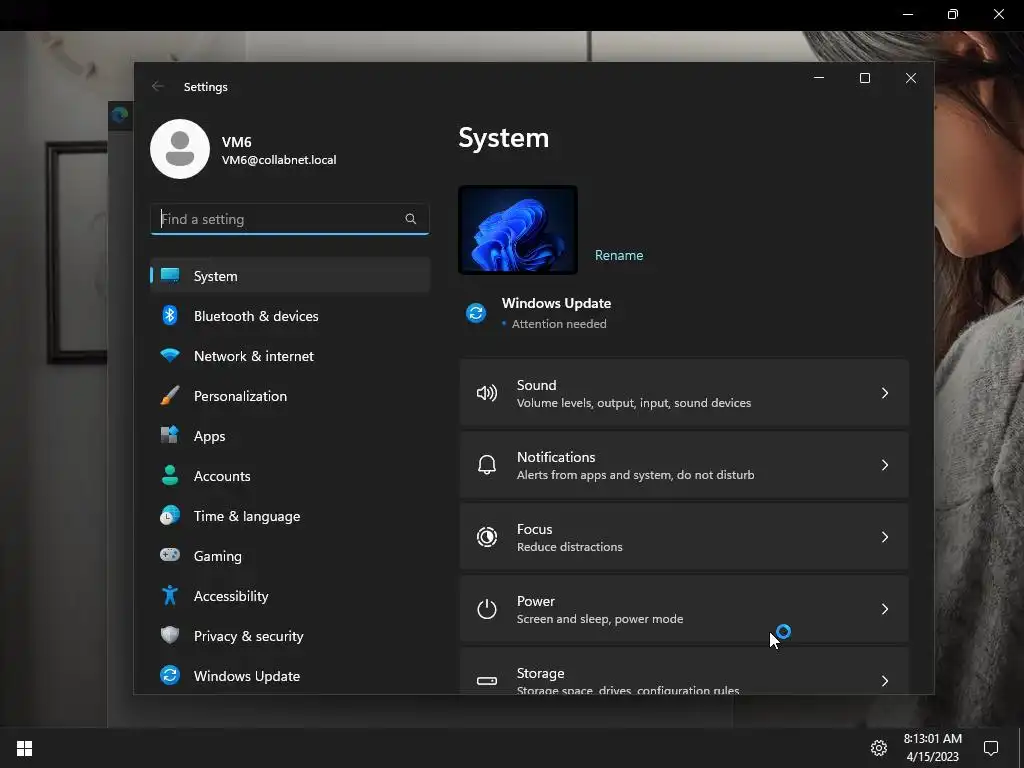Click the Edge icon behind the Settings window
The height and width of the screenshot is (768, 1024).
click(120, 116)
